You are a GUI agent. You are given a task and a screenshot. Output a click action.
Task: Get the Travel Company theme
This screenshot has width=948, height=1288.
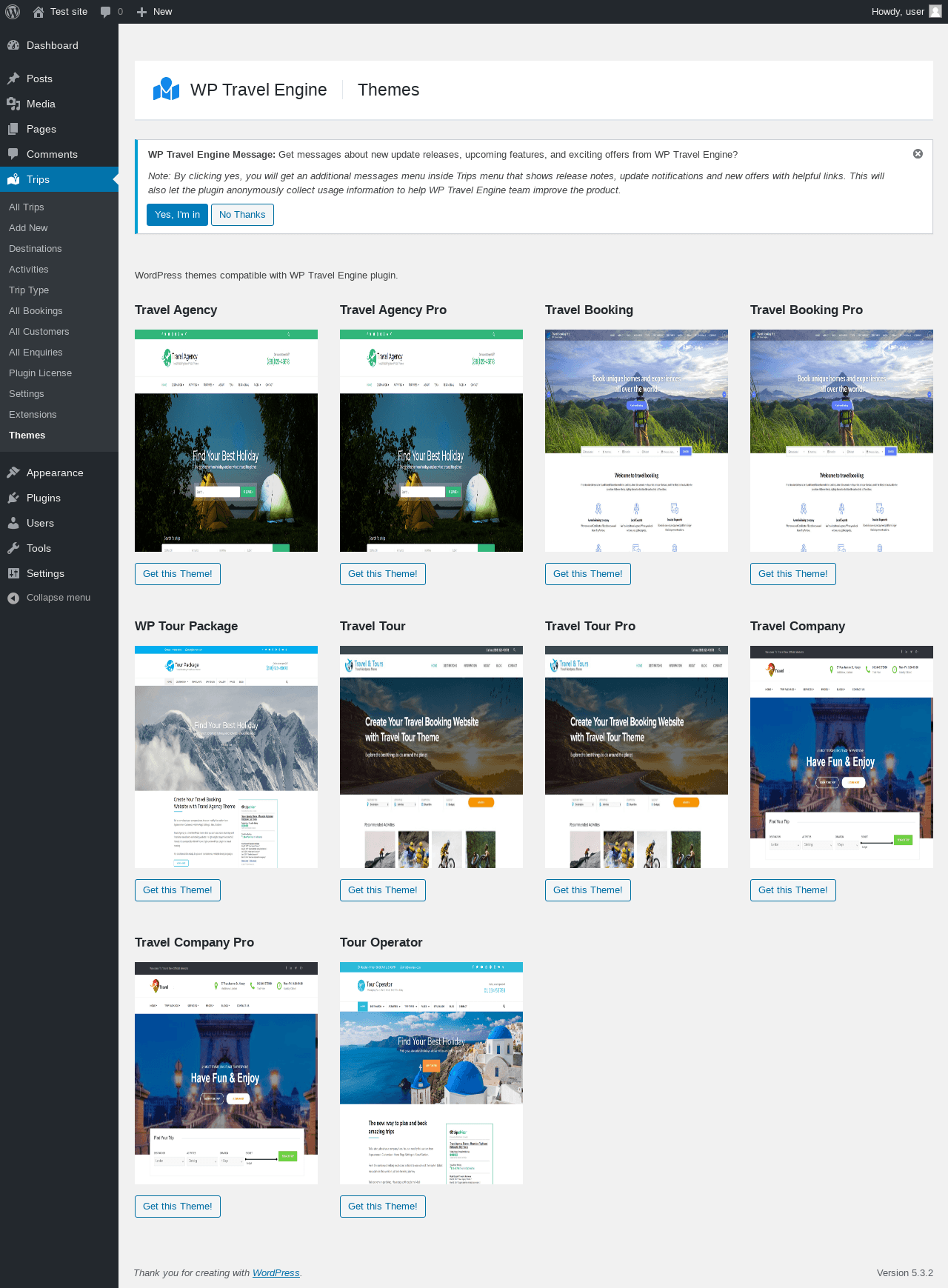tap(793, 890)
